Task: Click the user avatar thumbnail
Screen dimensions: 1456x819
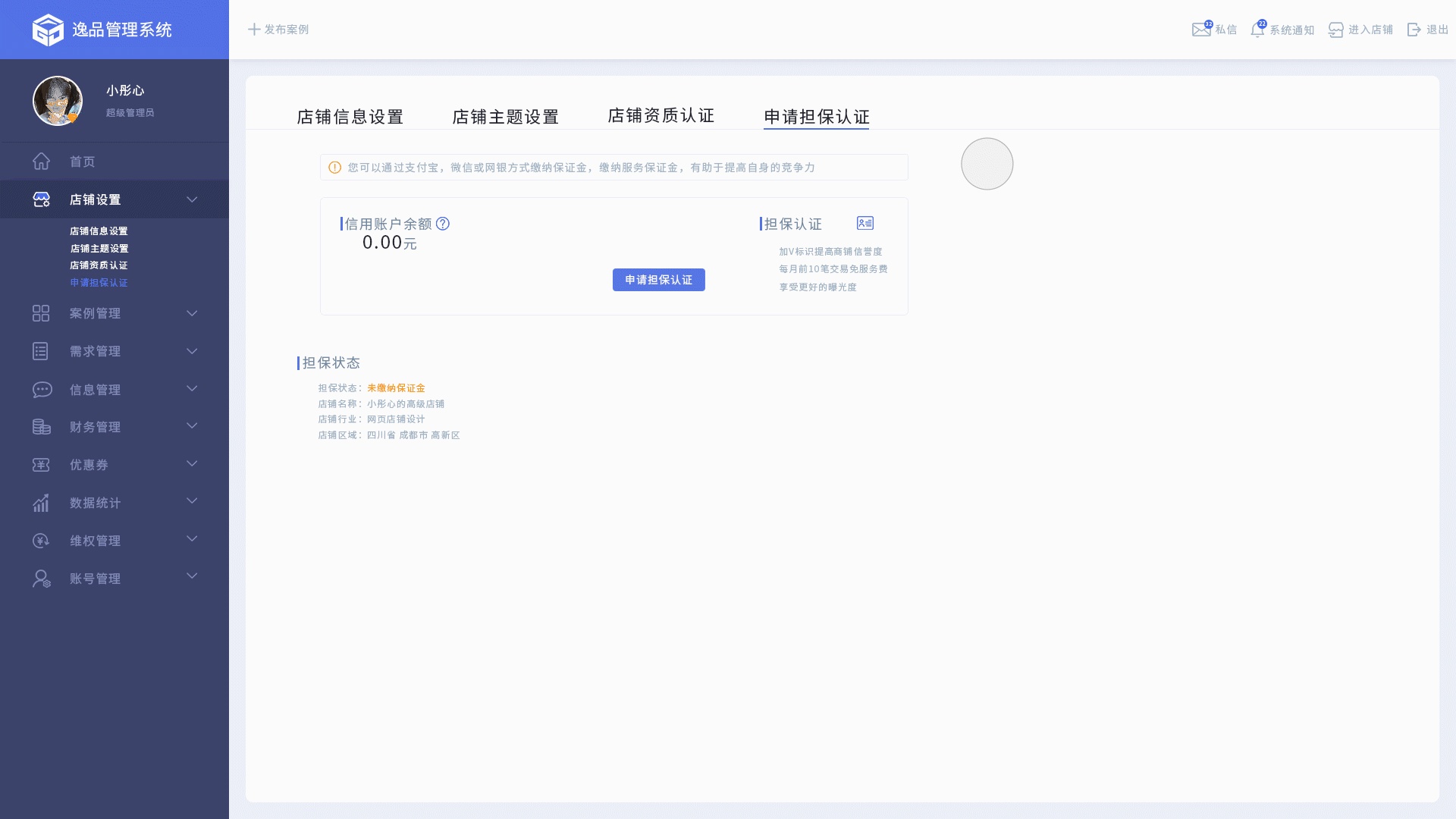Action: [58, 101]
